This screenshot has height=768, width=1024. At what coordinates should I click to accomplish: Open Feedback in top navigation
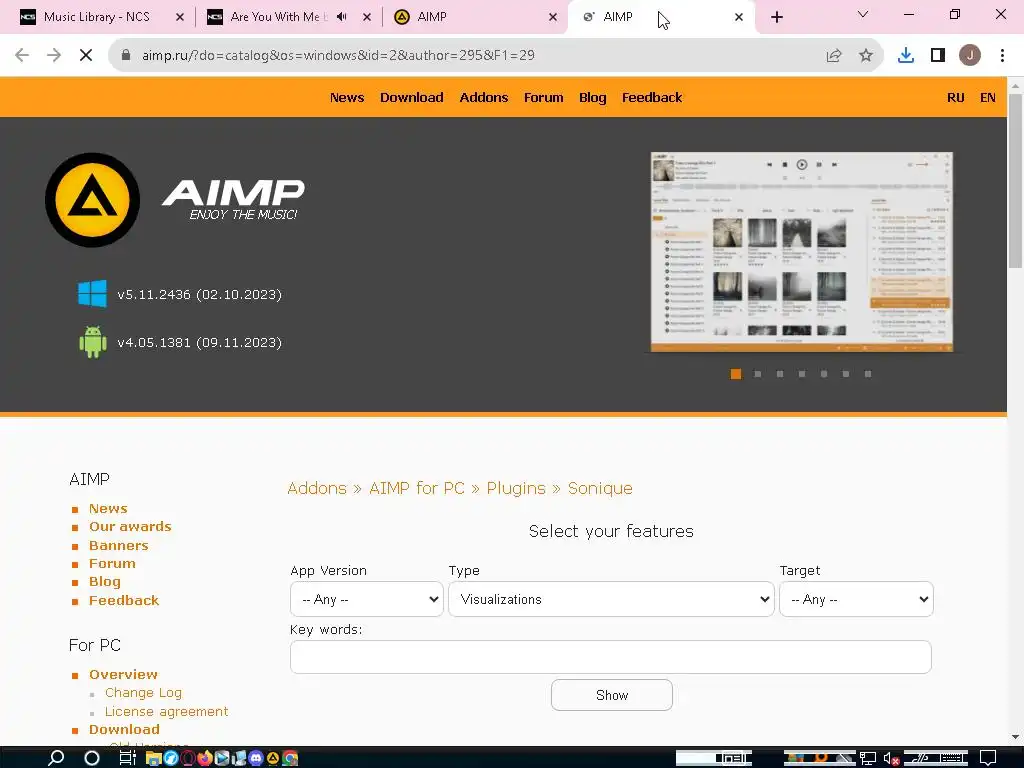[652, 97]
